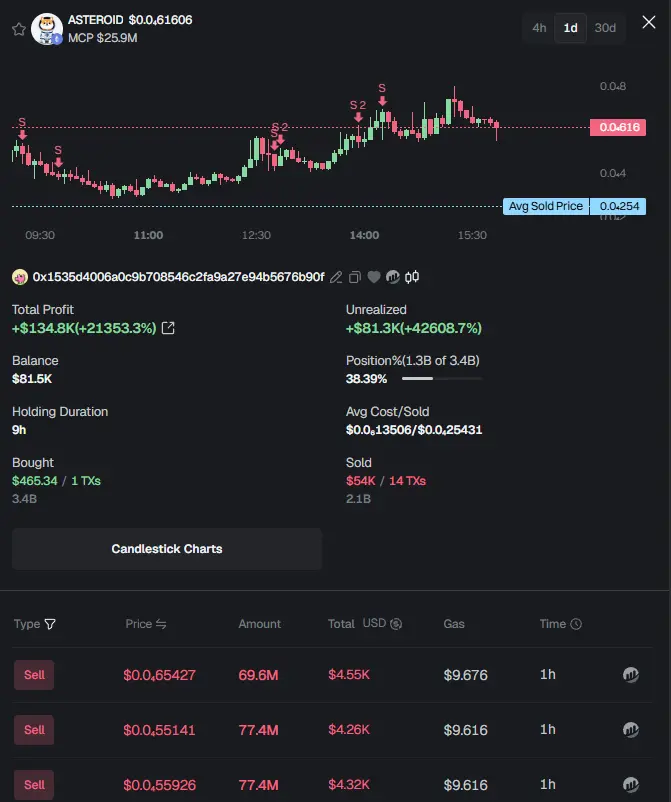The width and height of the screenshot is (671, 802).
Task: Open wallet analytics chart icon beside address
Action: coord(393,277)
